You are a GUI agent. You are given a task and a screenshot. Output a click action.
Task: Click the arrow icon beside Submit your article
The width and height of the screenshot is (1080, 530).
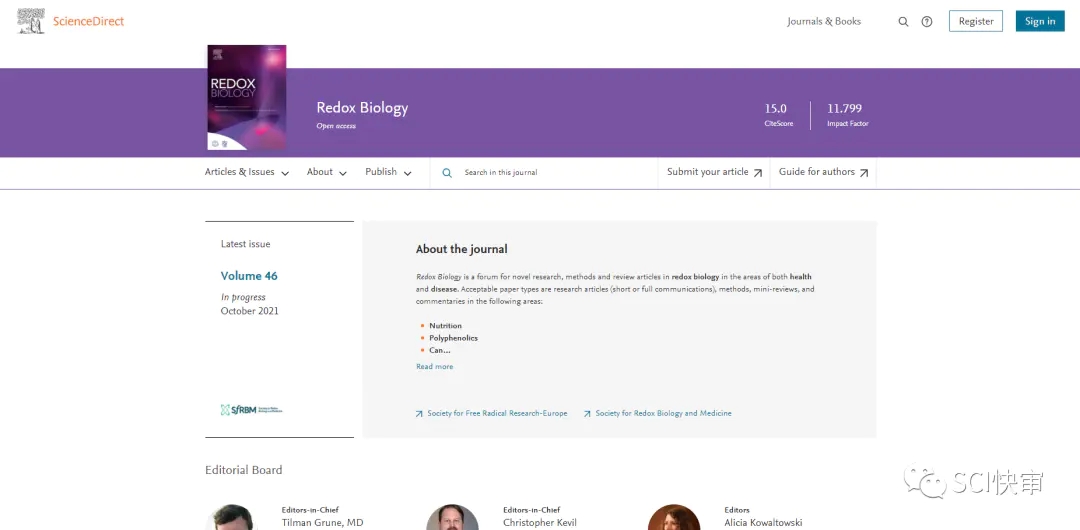[758, 173]
